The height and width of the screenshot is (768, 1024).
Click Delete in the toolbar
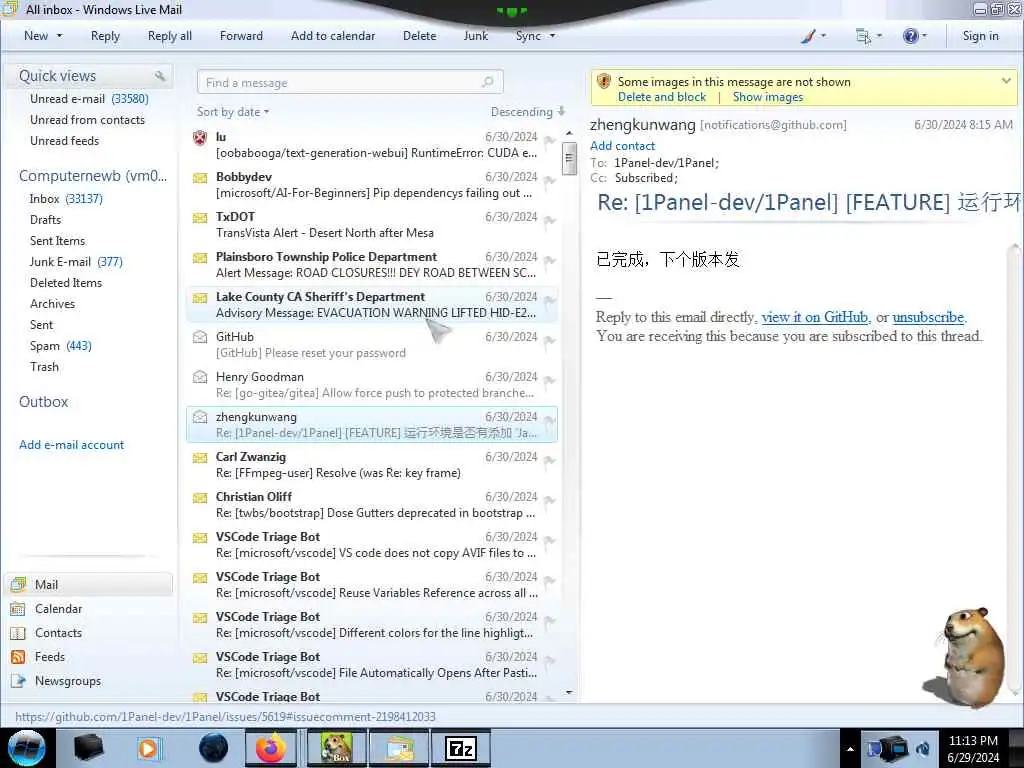tap(419, 36)
